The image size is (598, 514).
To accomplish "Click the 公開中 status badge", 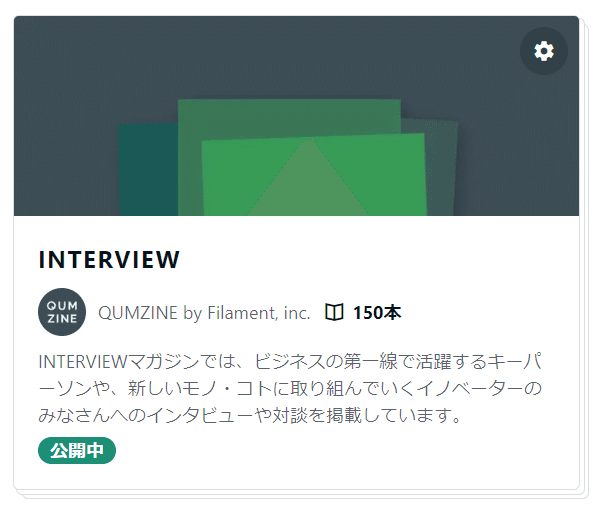I will [77, 450].
